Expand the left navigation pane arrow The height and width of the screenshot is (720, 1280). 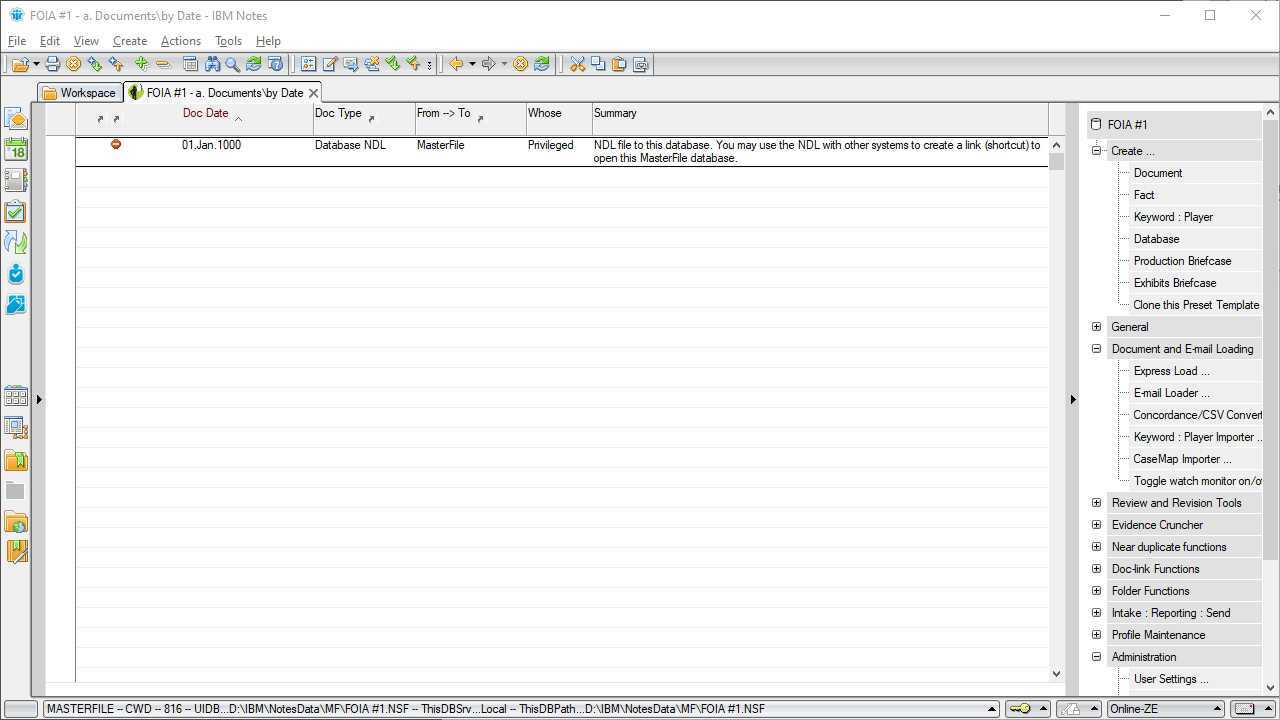[x=39, y=399]
